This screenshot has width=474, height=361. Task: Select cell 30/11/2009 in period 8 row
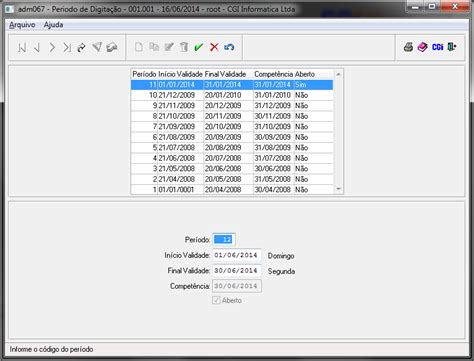[273, 116]
